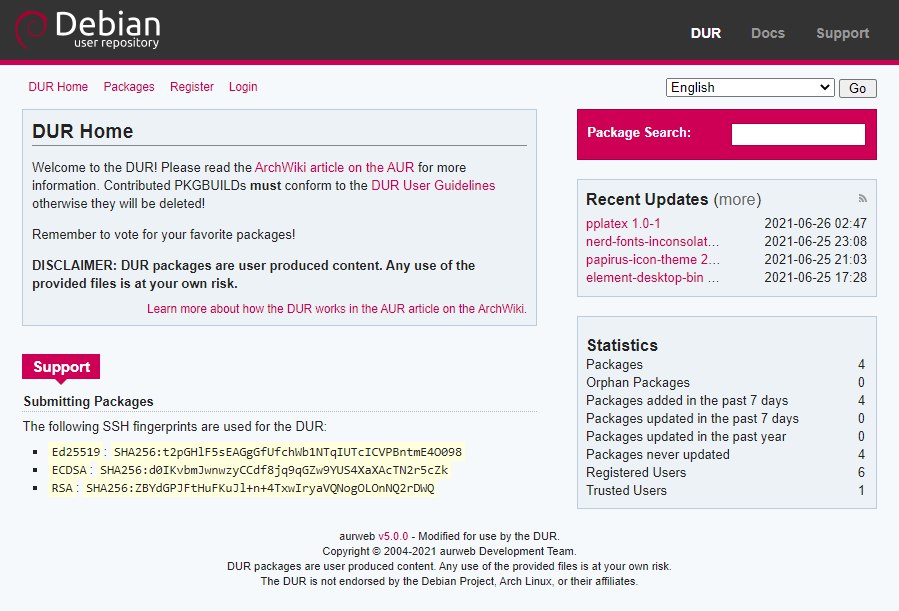Screen dimensions: 899x611
Task: Click the DISCLAIMER paragraph text
Action: tap(253, 275)
